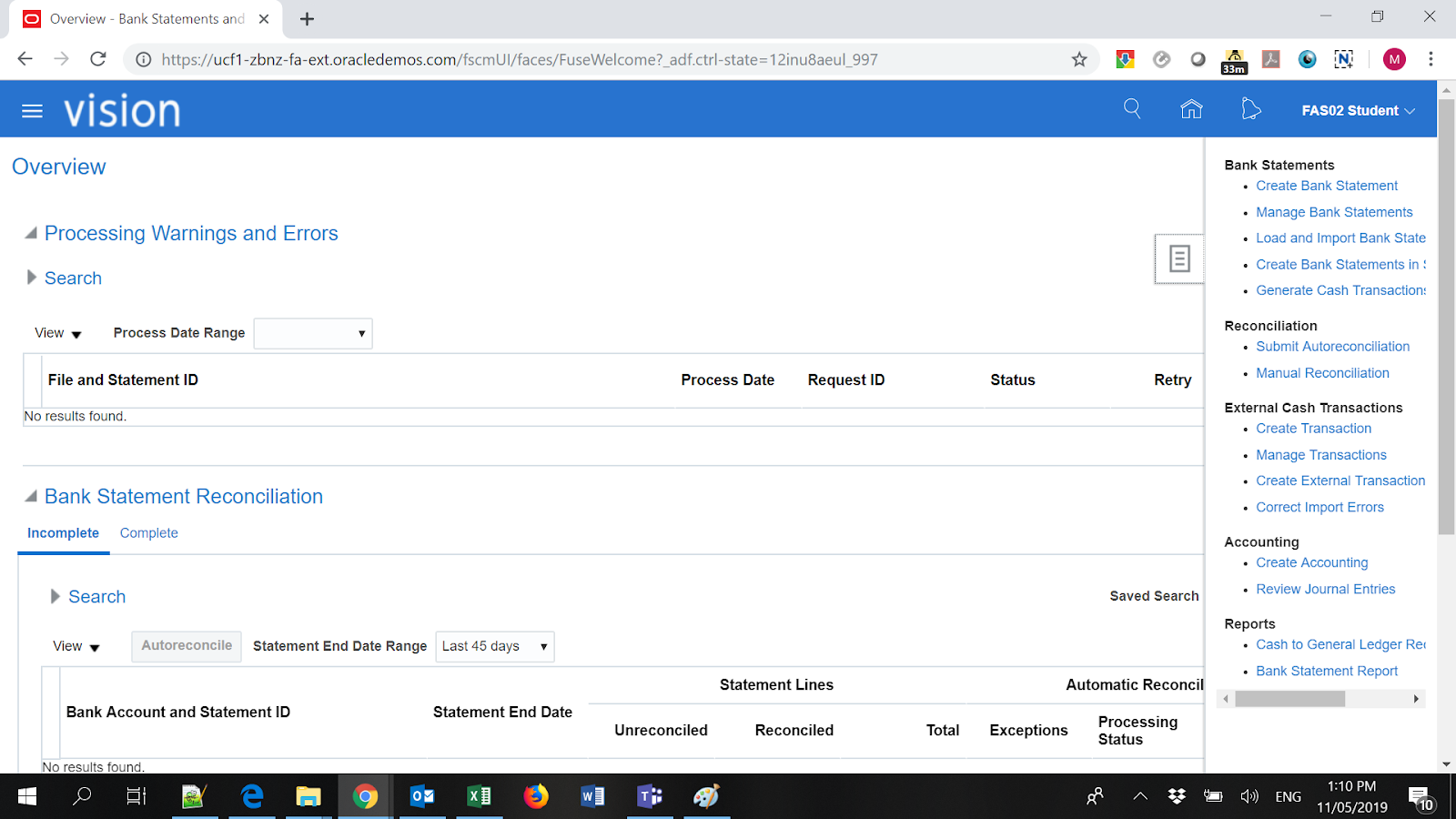The image size is (1456, 819).
Task: Open the View menu in the reconciliation table
Action: tap(75, 646)
